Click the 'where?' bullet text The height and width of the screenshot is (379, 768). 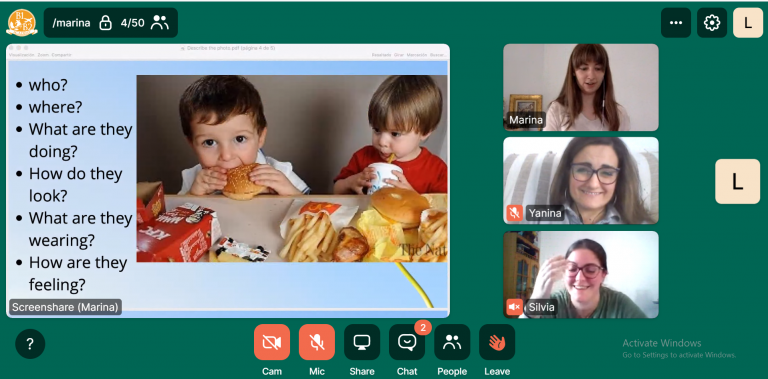55,107
